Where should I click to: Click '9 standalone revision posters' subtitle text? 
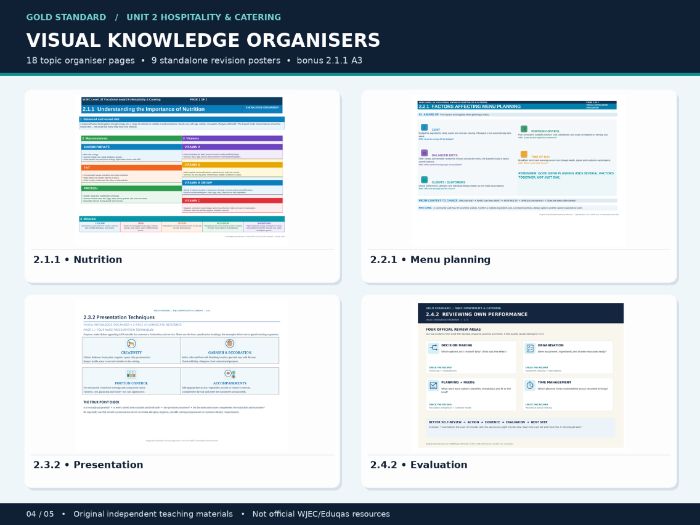[x=216, y=60]
